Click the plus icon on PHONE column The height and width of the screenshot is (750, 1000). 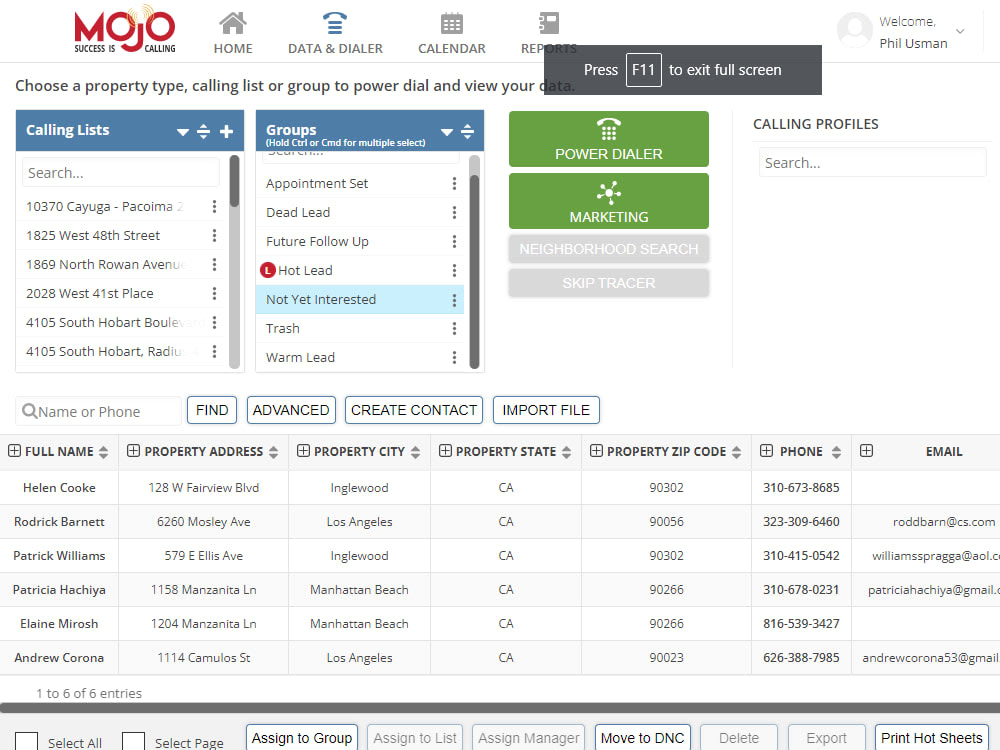pos(767,451)
